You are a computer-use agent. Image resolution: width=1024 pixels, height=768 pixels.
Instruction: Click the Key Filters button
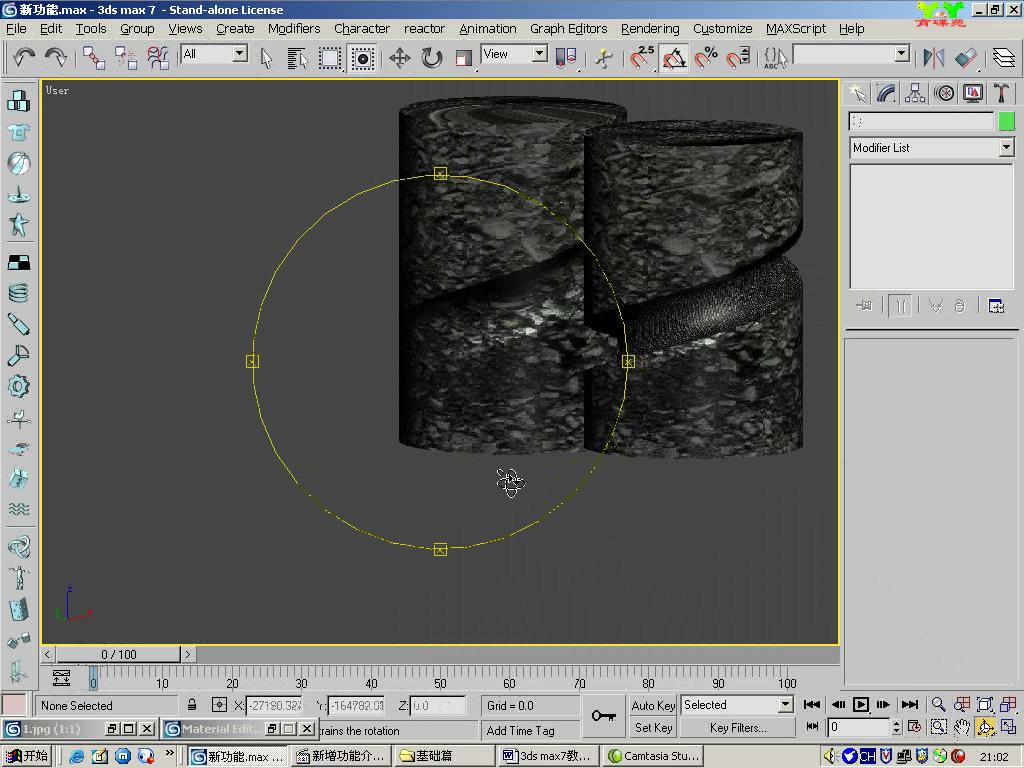[738, 728]
